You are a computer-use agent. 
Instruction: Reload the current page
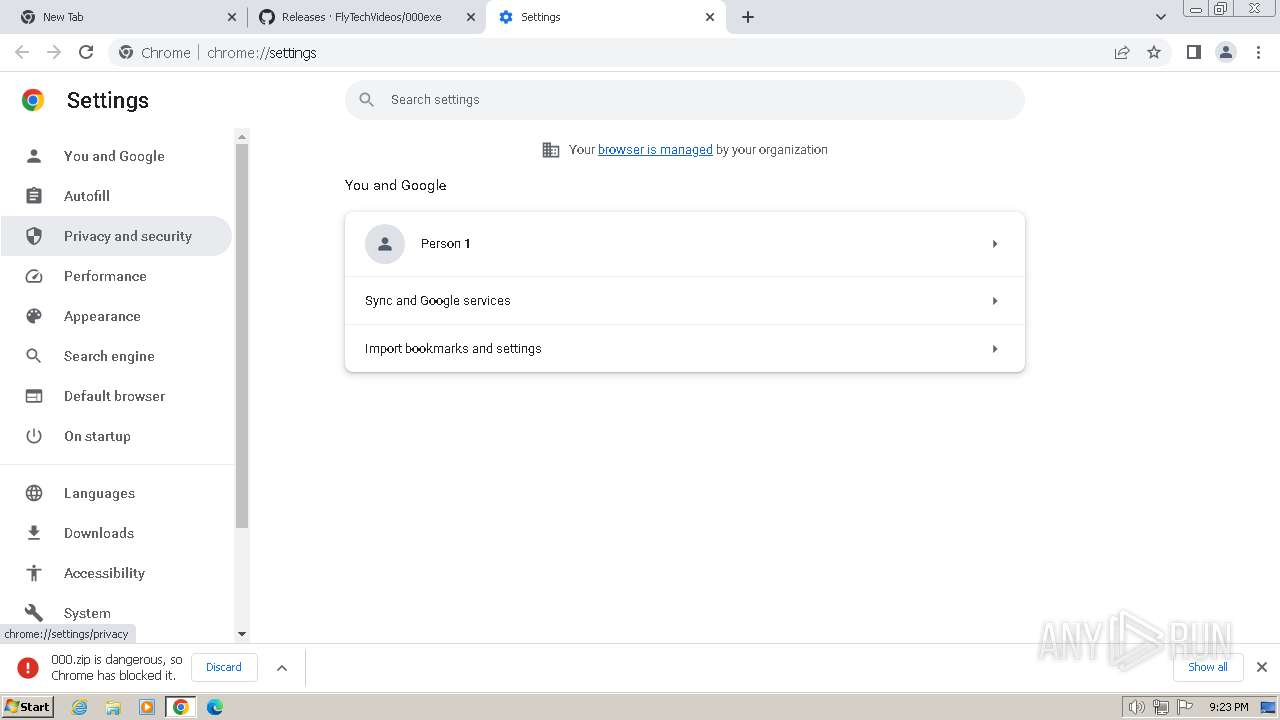point(86,52)
